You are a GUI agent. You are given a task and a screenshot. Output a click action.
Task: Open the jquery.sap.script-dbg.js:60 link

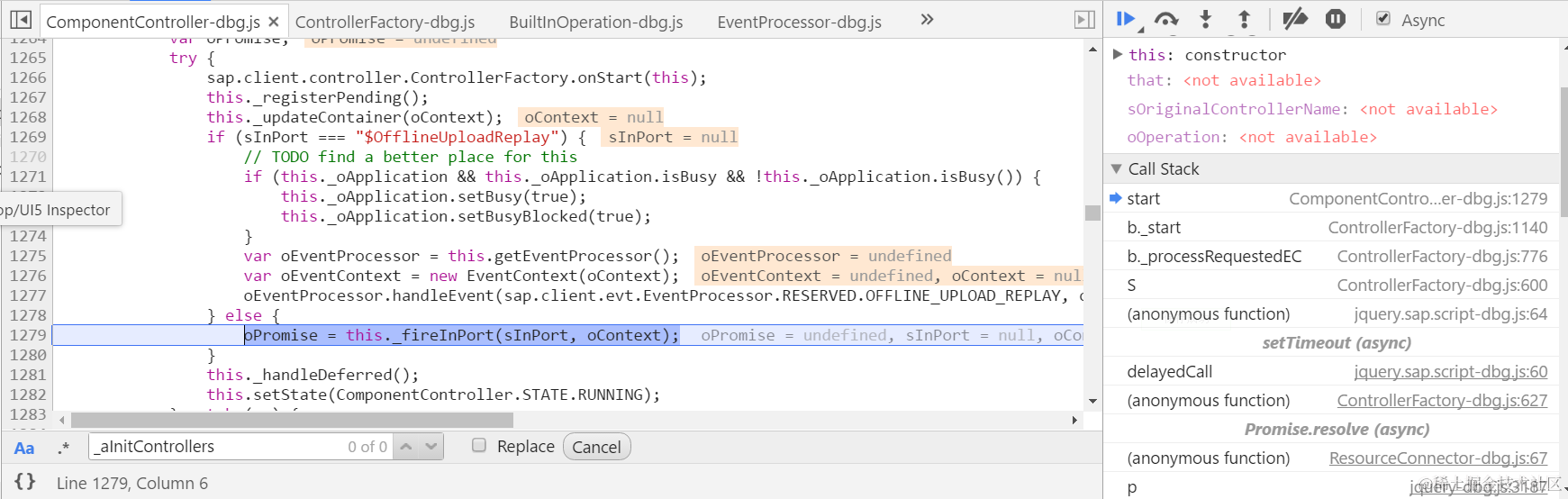point(1451,372)
